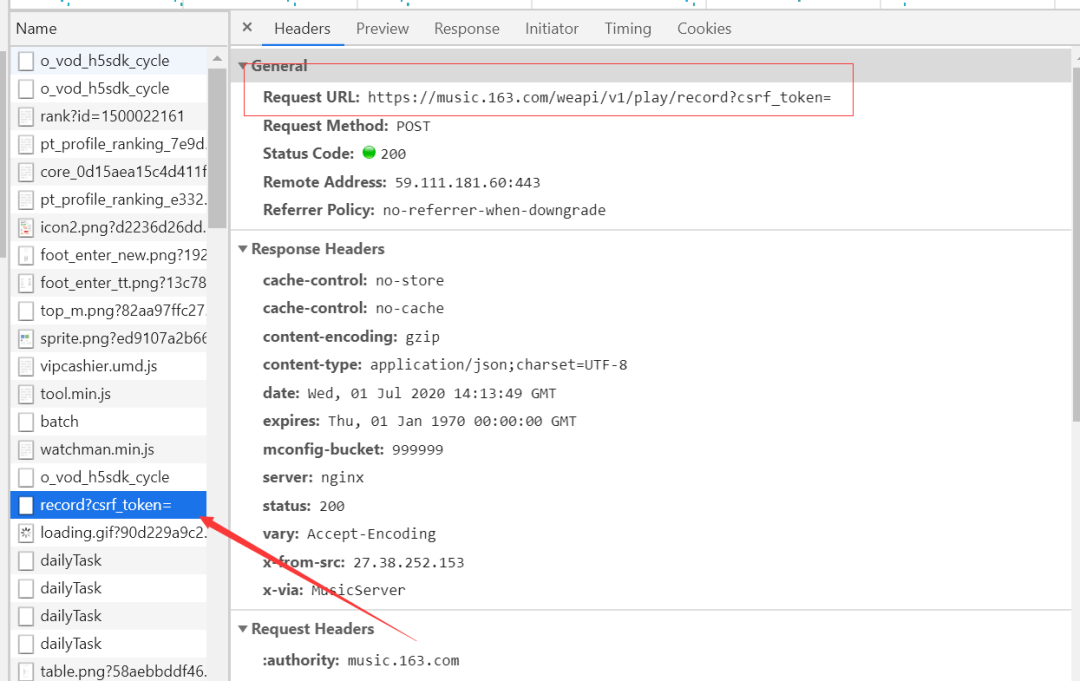
Task: Click the foot_enter_new.png file icon
Action: [x=26, y=255]
